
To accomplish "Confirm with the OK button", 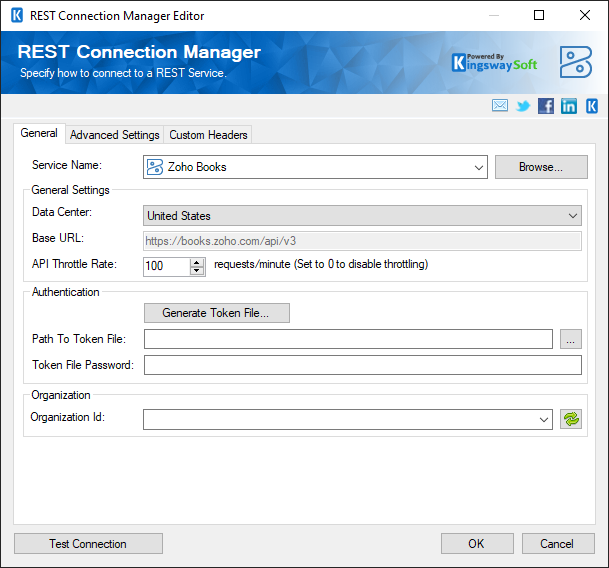I will tap(477, 544).
